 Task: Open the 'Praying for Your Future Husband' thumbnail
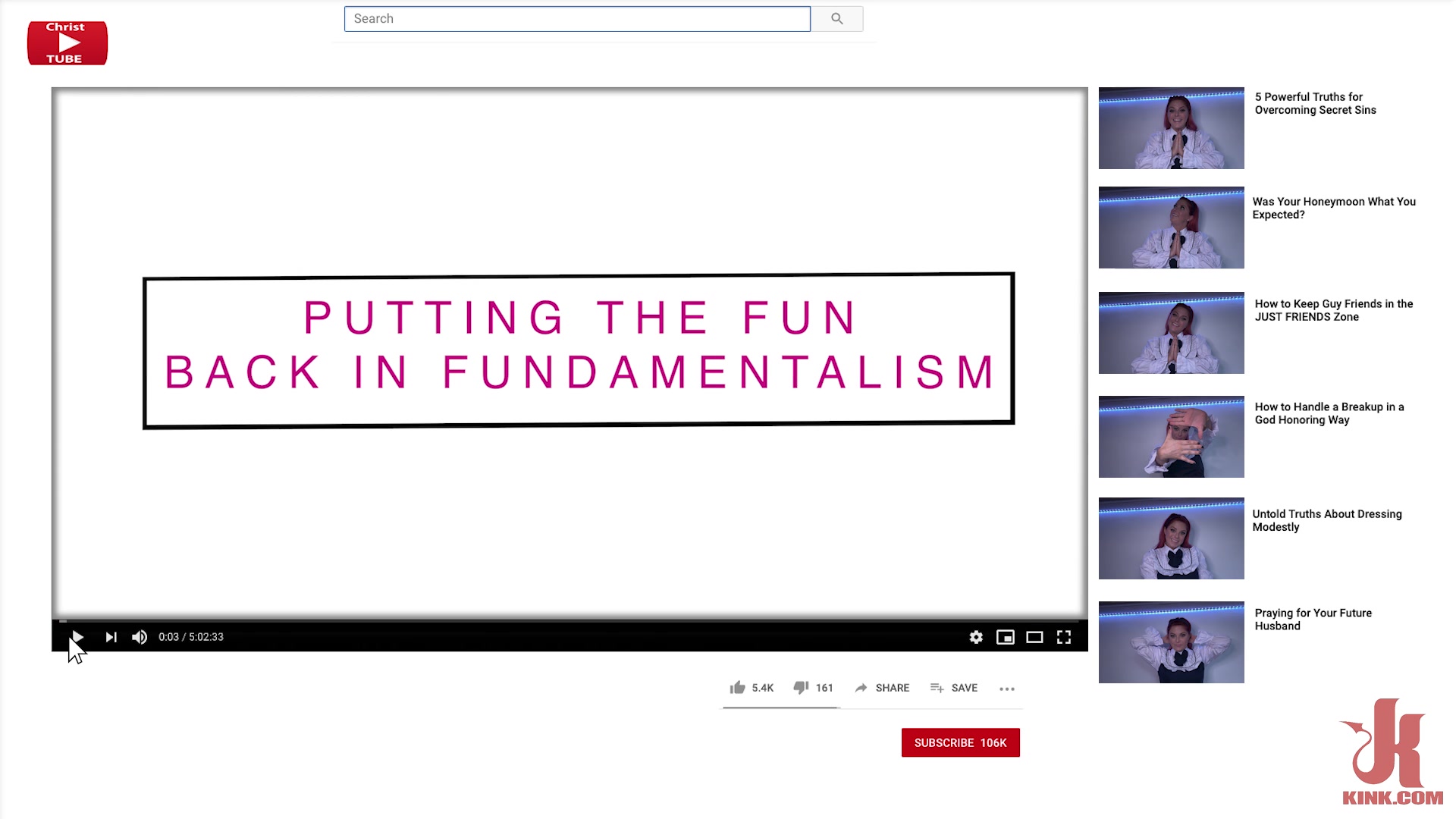pyautogui.click(x=1171, y=642)
